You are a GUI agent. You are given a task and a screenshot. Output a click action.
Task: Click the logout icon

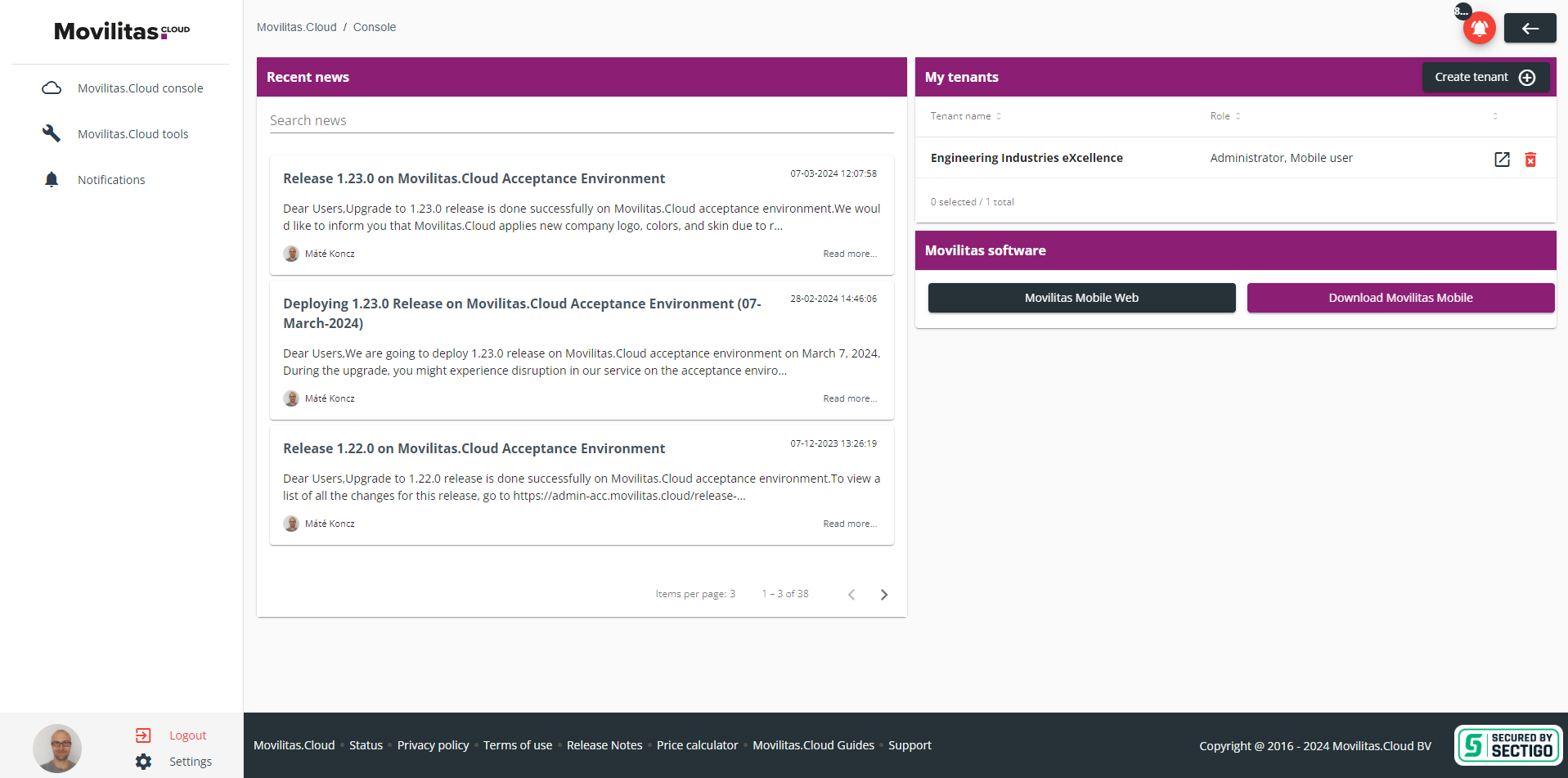[143, 735]
